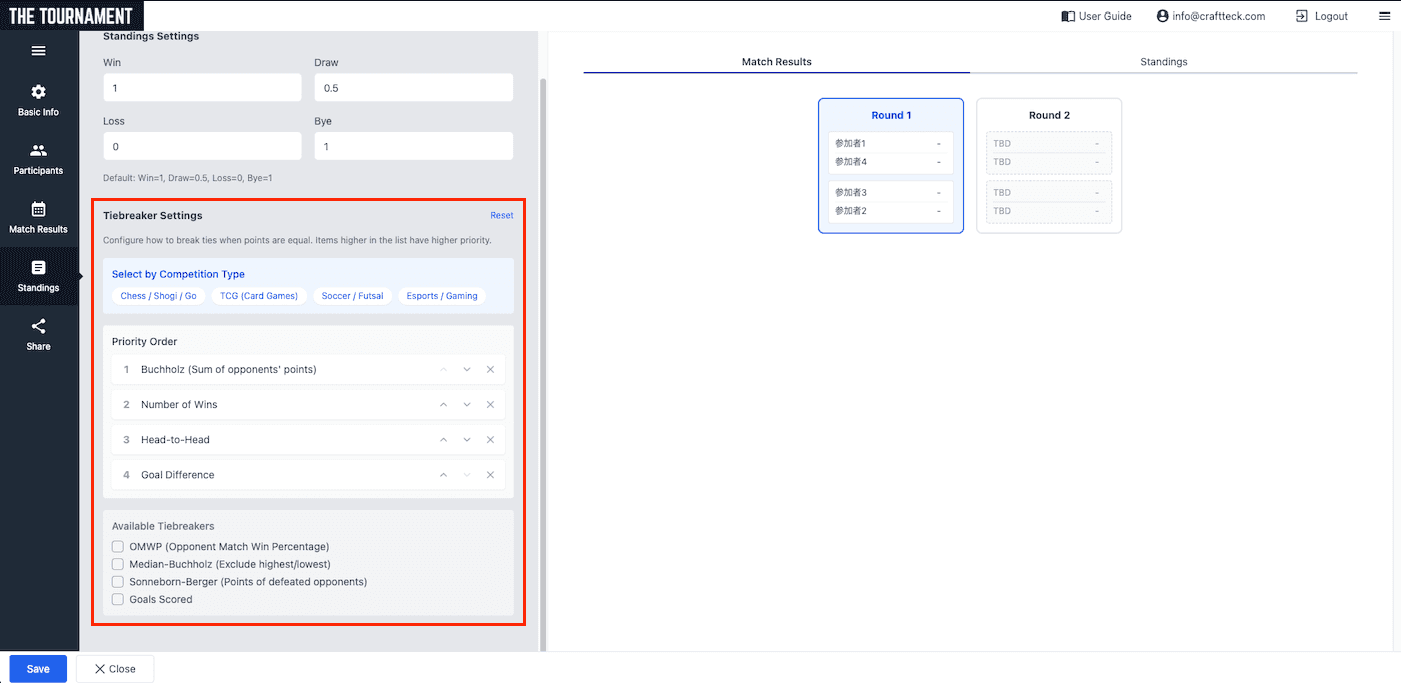The height and width of the screenshot is (683, 1401).
Task: Open the top-right hamburger menu
Action: click(1384, 16)
